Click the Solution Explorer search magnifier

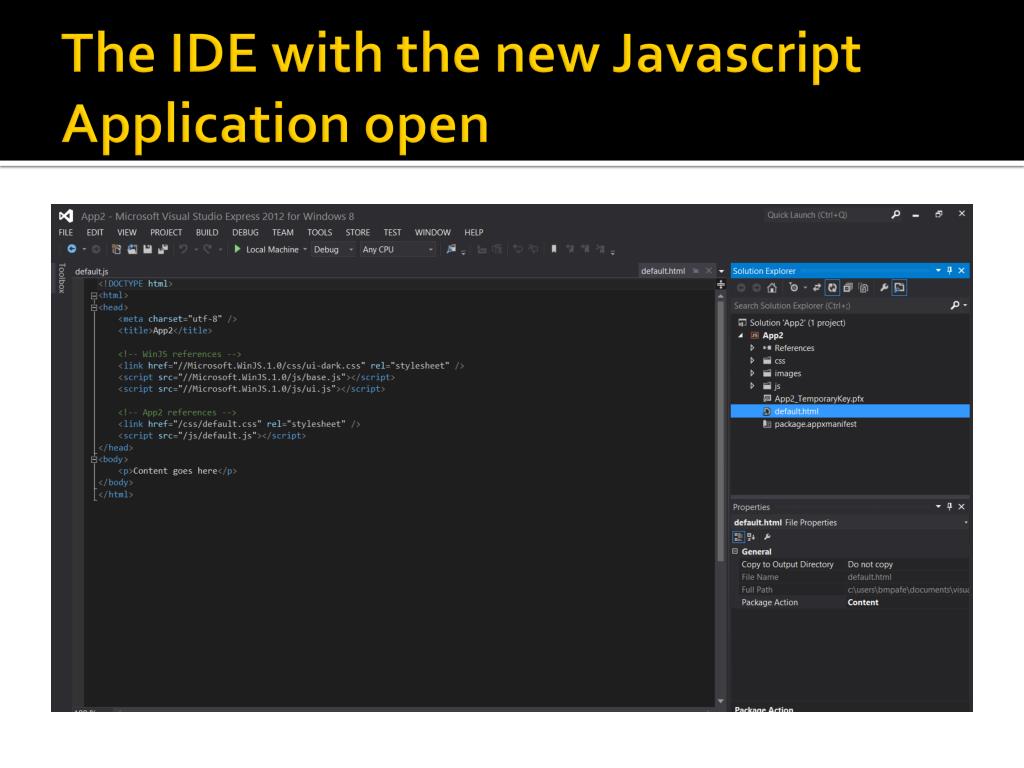tap(955, 306)
